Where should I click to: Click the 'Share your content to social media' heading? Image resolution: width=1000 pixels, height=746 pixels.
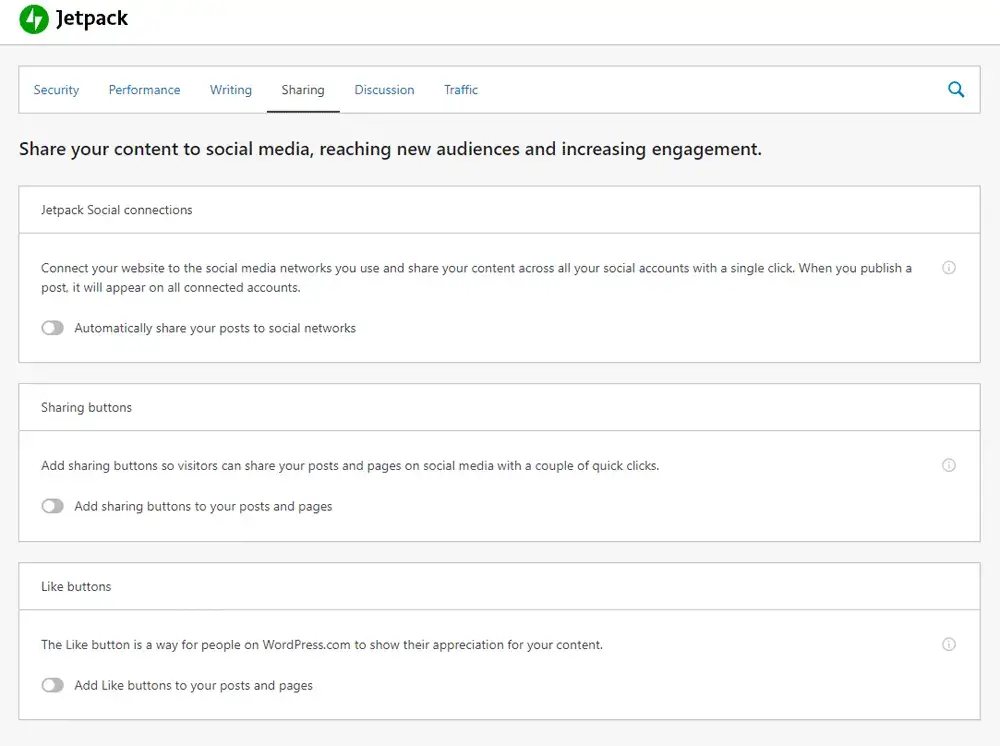pos(390,149)
